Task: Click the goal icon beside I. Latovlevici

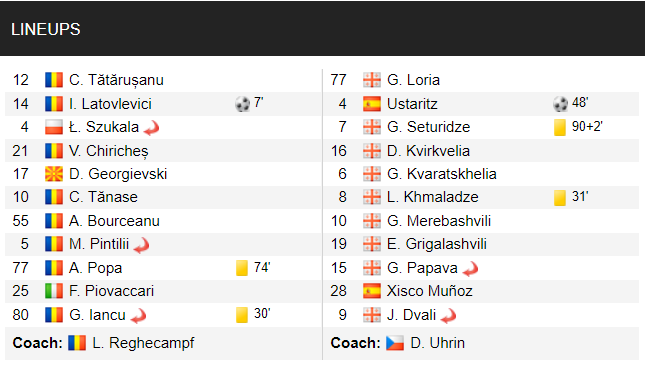Action: tap(242, 104)
